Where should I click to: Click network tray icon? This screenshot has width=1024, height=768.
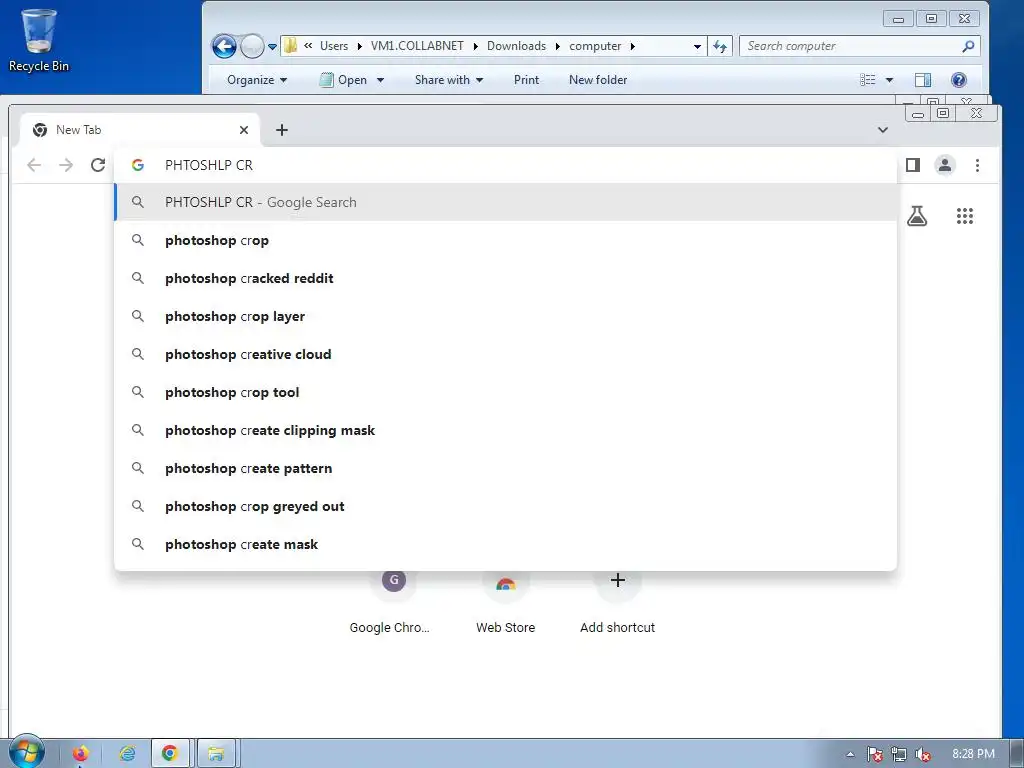point(899,754)
